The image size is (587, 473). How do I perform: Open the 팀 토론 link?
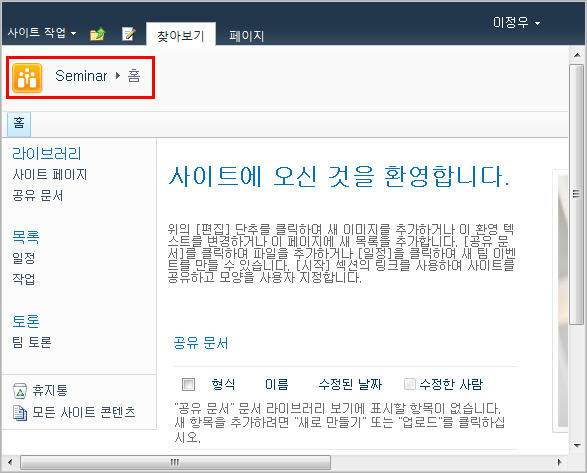(32, 342)
